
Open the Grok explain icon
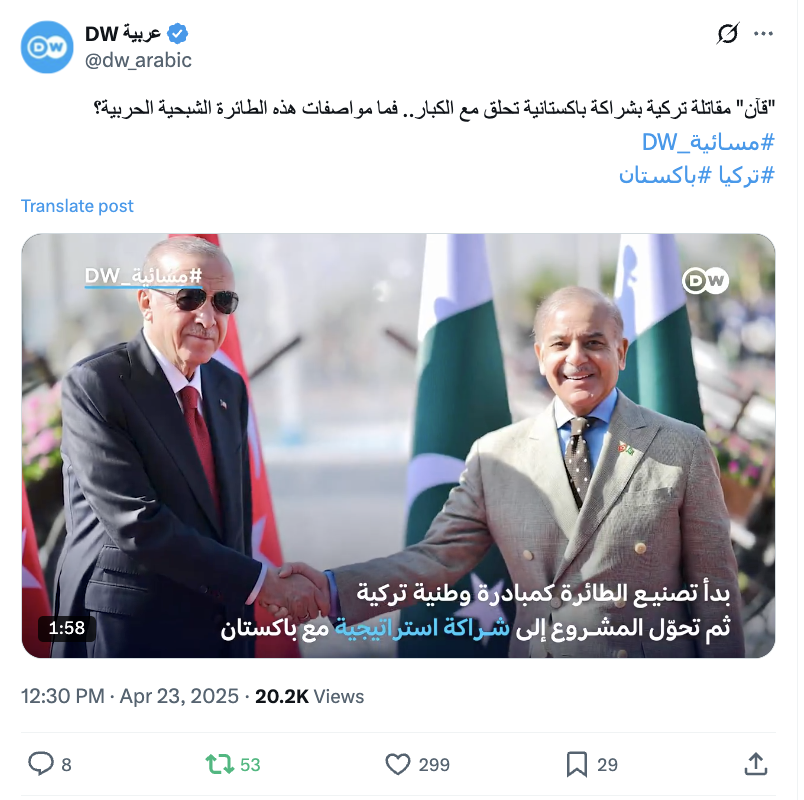(728, 34)
